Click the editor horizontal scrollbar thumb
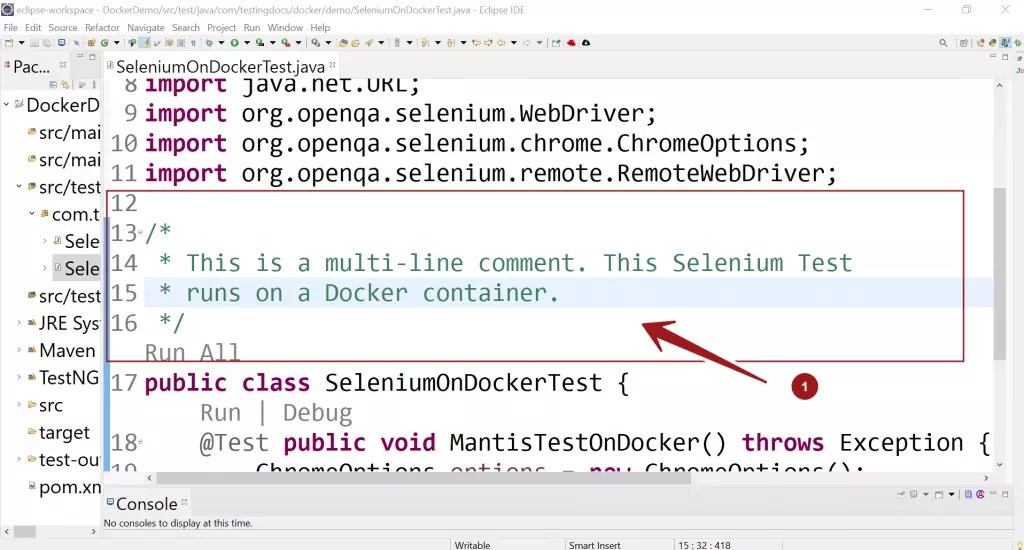 click(x=423, y=478)
